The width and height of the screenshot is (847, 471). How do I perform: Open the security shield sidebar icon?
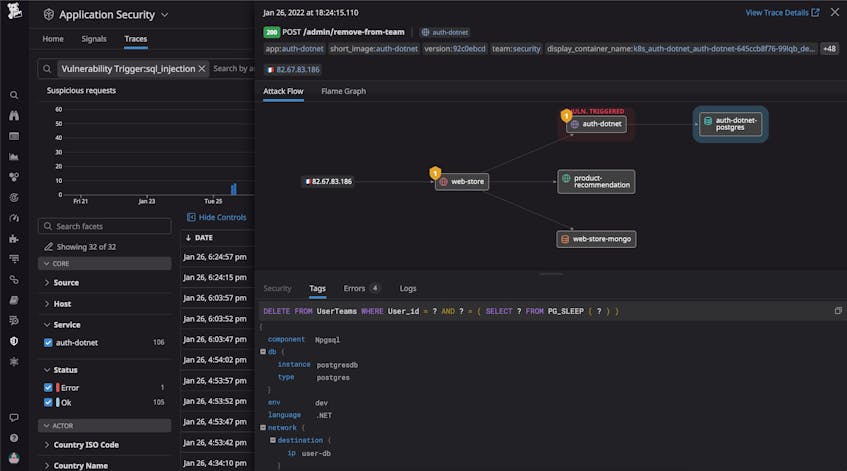[14, 341]
